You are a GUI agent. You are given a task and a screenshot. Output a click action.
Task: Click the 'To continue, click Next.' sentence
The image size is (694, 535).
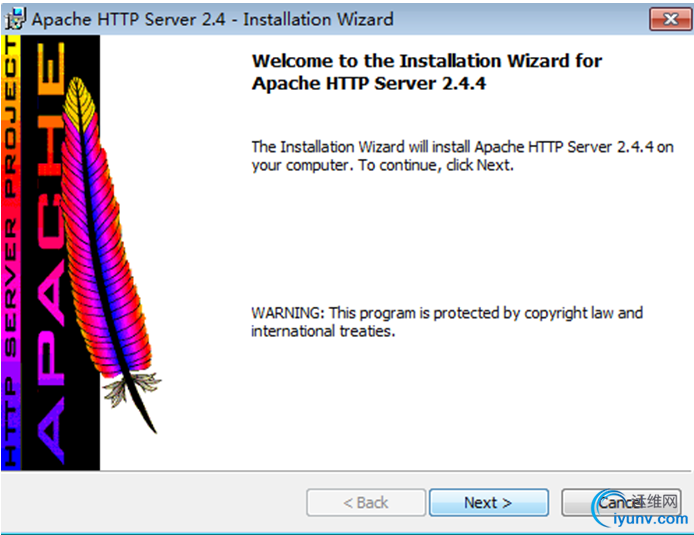click(436, 165)
